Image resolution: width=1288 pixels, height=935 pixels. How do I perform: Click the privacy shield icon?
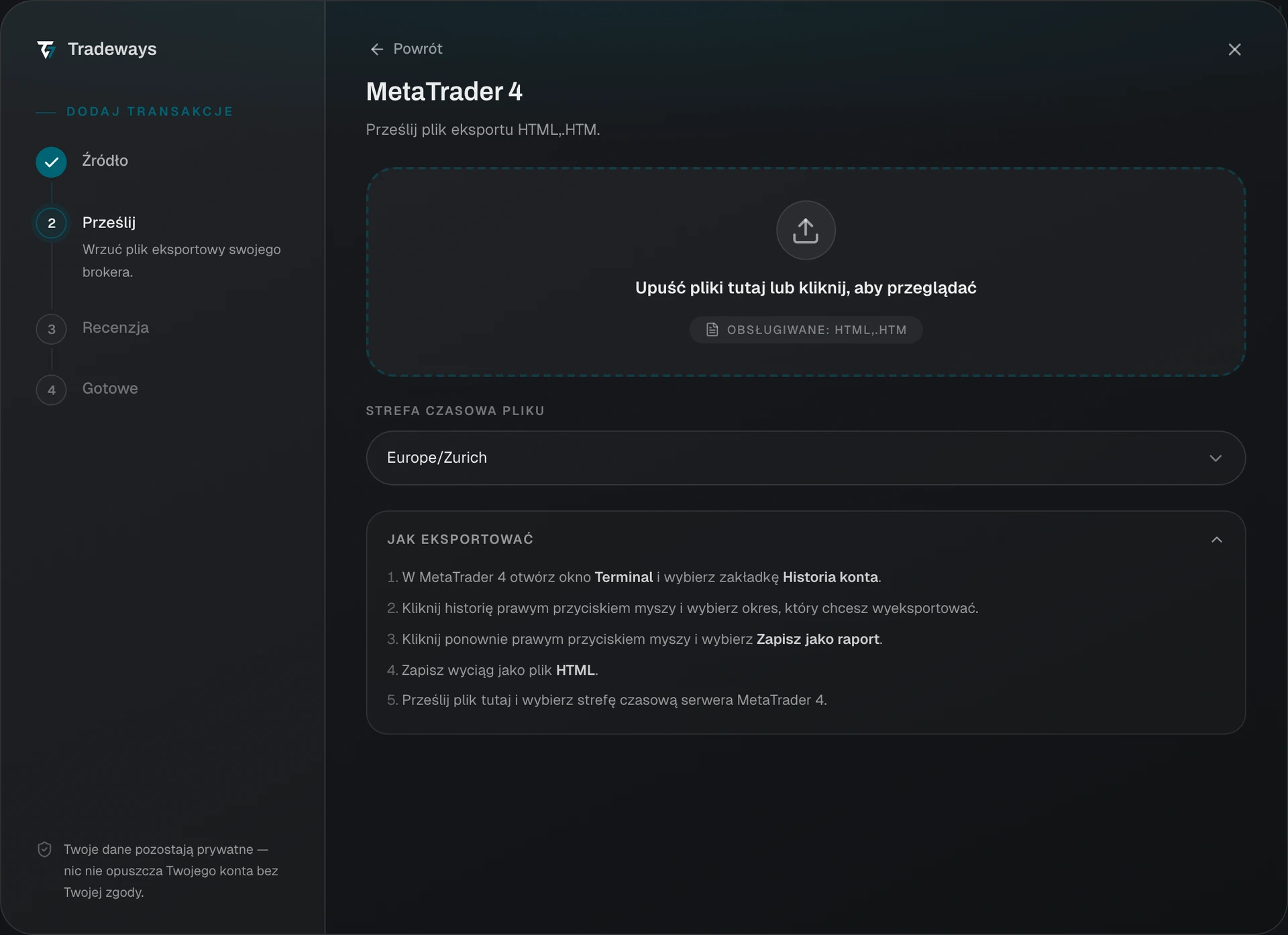[44, 850]
